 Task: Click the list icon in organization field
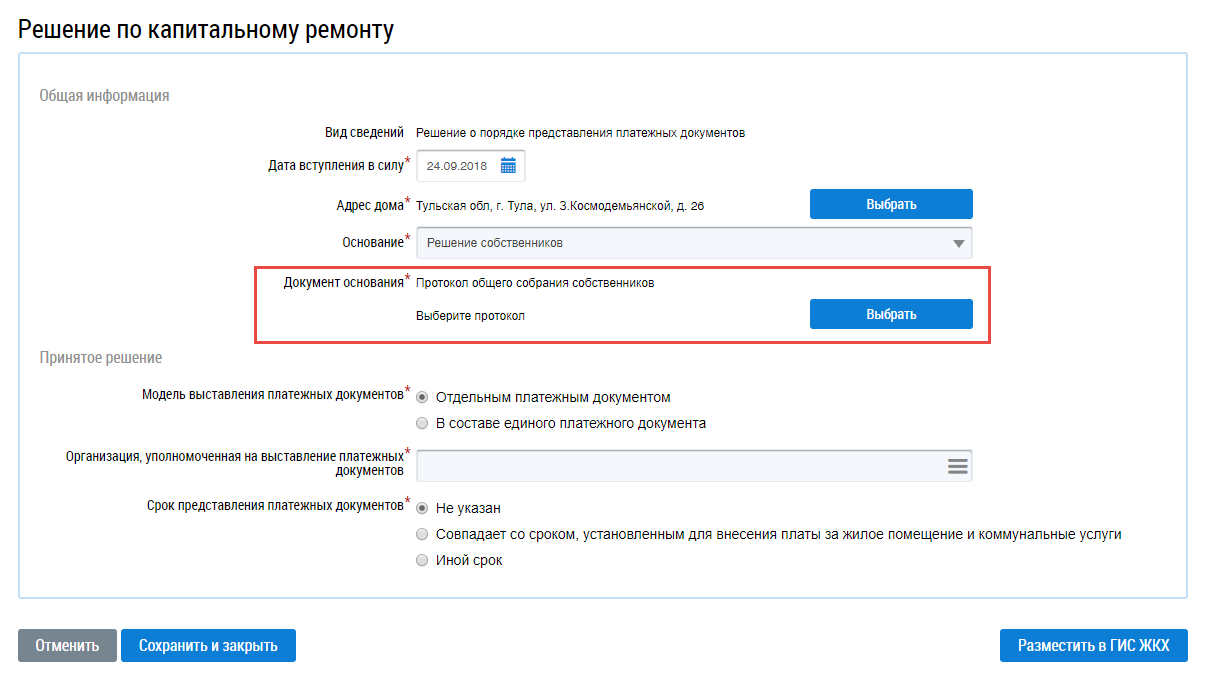coord(957,466)
